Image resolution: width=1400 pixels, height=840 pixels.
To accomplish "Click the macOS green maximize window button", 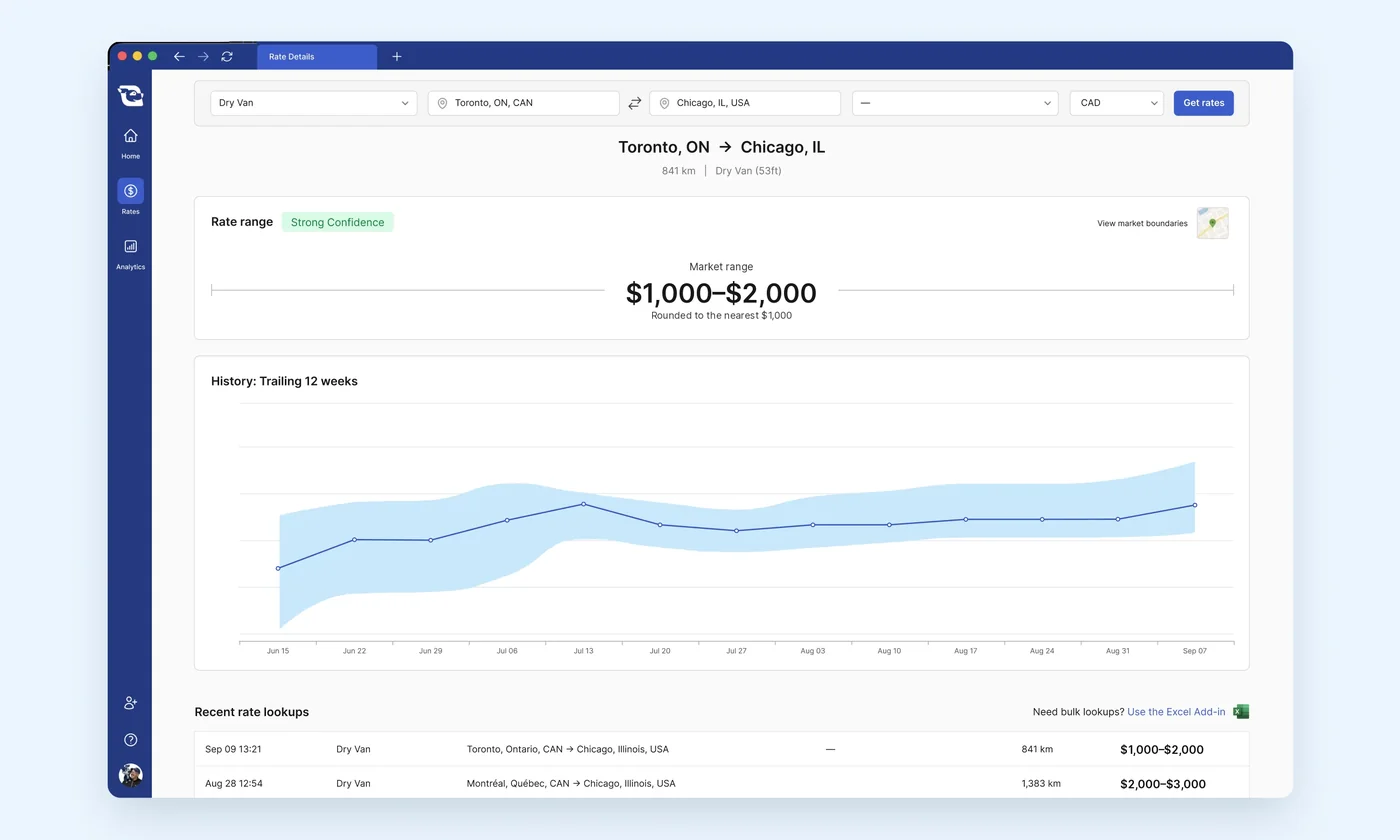I will 153,56.
